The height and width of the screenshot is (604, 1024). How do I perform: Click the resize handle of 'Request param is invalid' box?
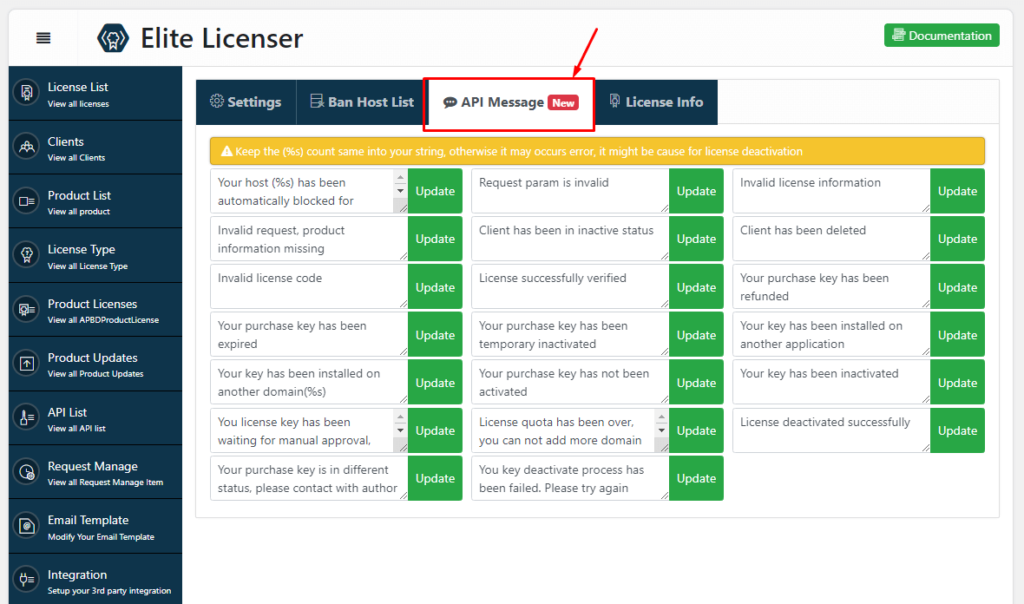tap(664, 208)
